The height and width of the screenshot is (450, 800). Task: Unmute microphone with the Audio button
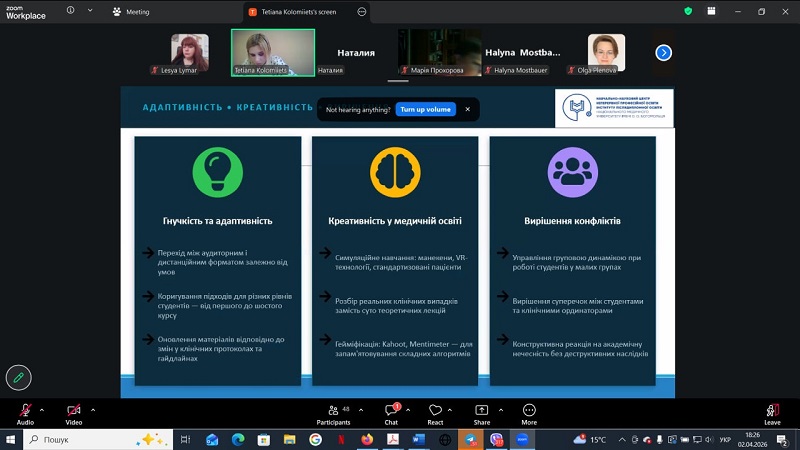click(x=25, y=412)
